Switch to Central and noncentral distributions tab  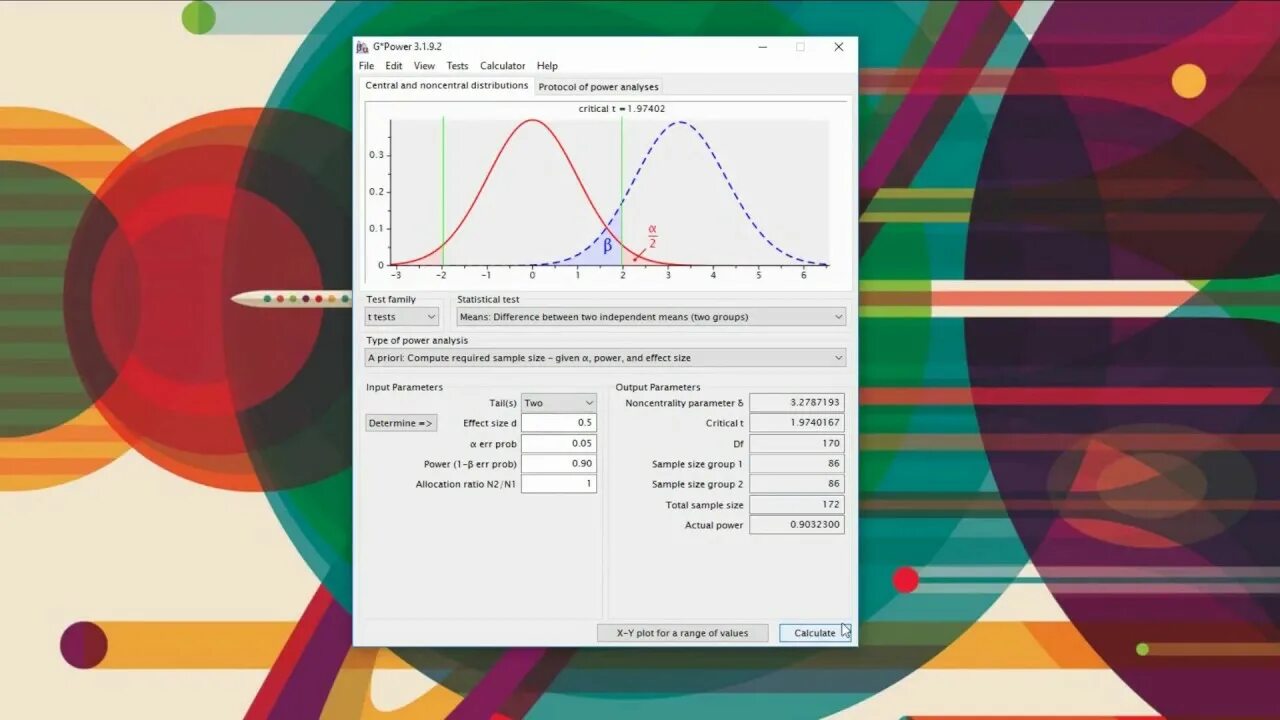coord(446,86)
